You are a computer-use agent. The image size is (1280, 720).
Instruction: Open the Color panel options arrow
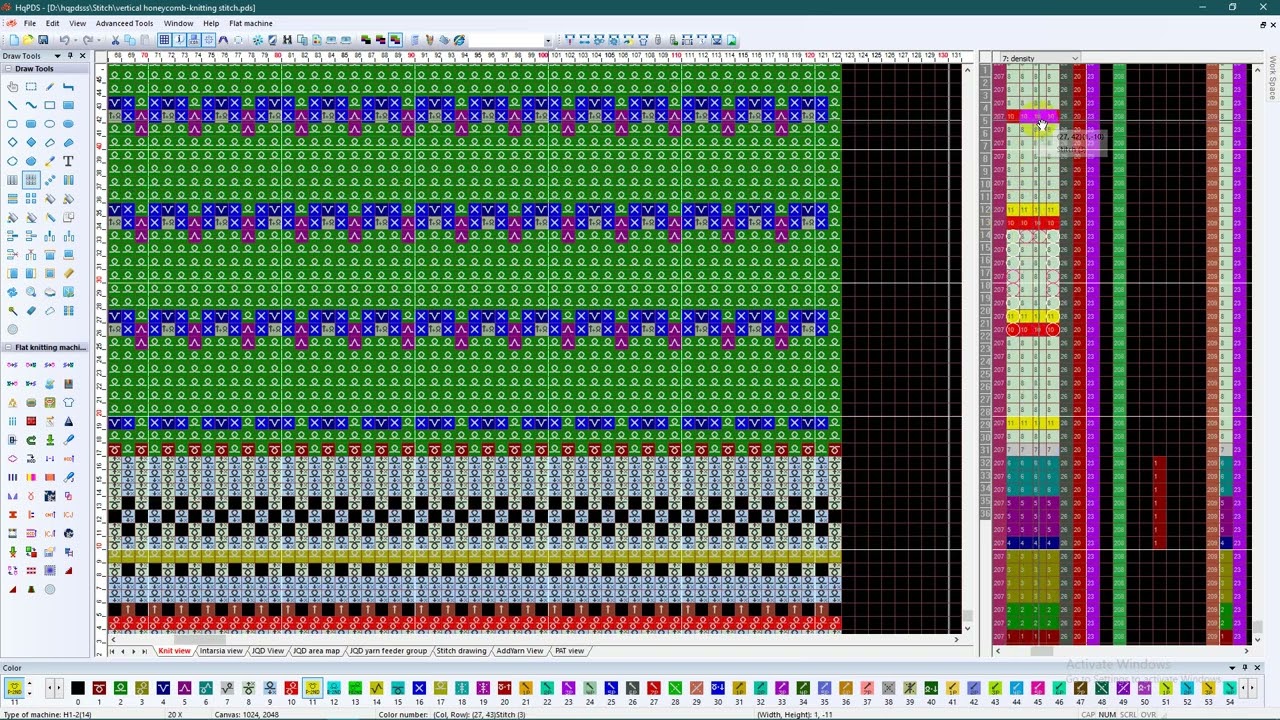coord(1232,668)
